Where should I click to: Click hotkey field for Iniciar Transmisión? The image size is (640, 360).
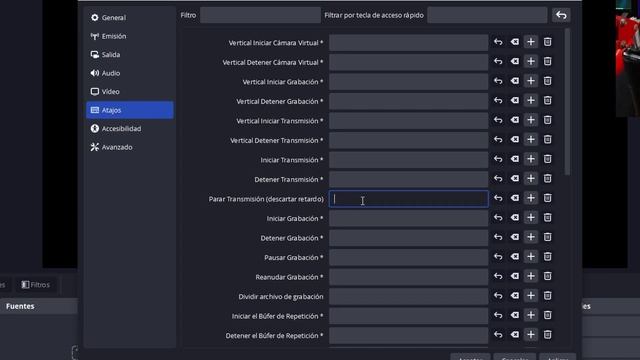click(x=408, y=160)
